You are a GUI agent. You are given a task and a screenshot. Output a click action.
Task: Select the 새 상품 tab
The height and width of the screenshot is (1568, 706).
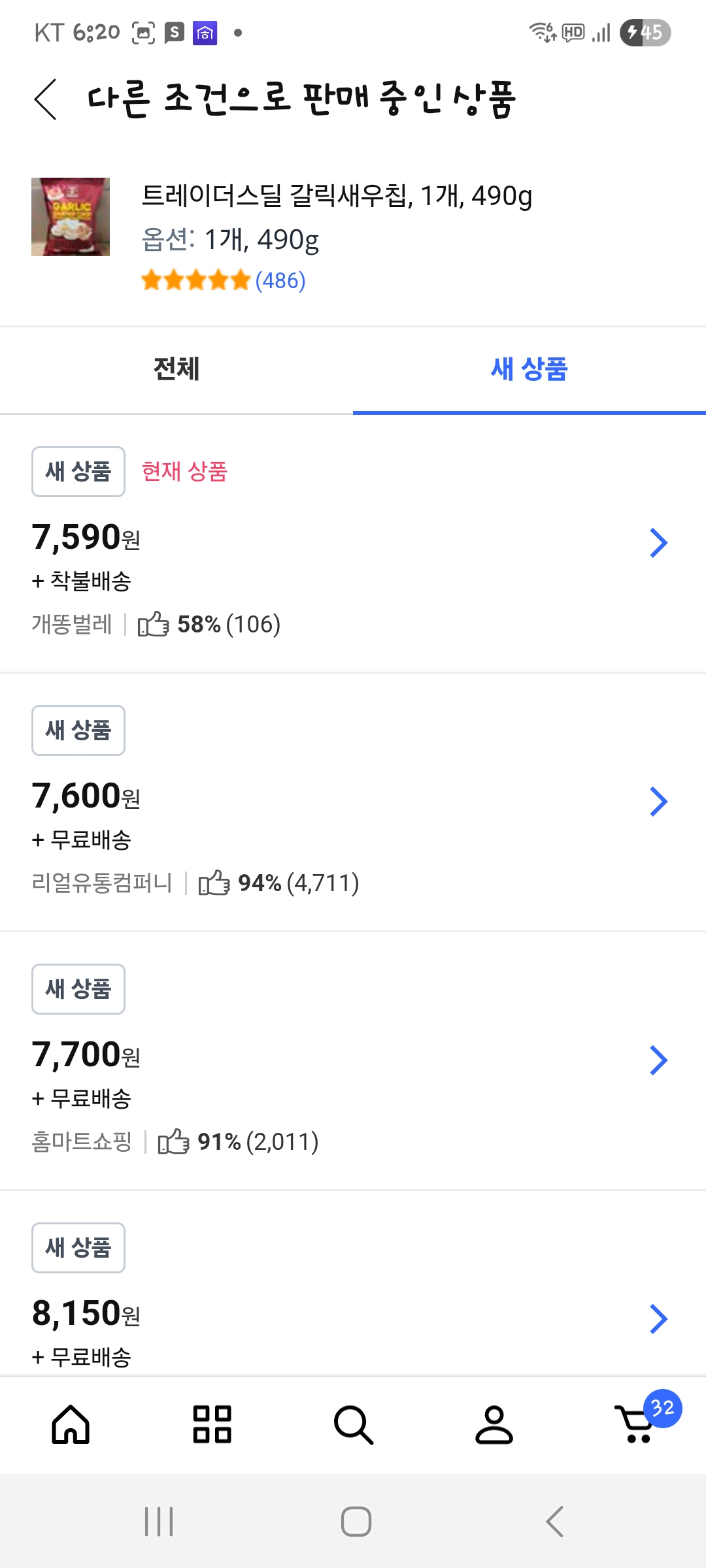coord(529,370)
